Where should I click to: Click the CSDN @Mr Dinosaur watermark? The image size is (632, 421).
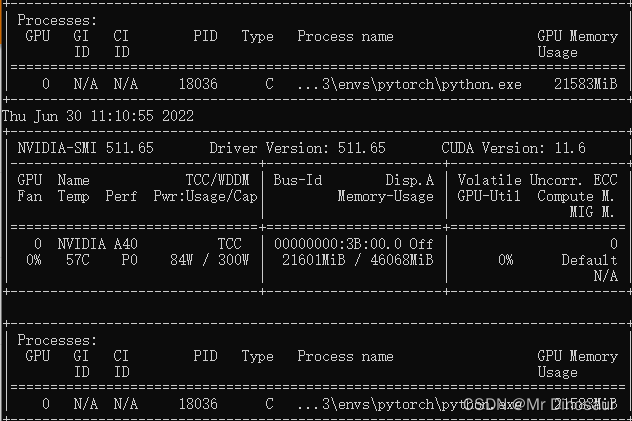pos(539,404)
